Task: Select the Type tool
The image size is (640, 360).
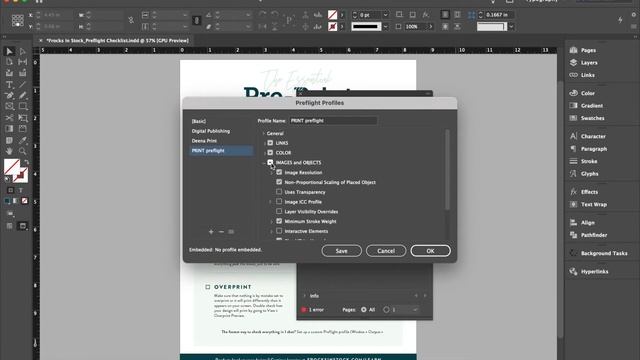Action: pyautogui.click(x=9, y=85)
